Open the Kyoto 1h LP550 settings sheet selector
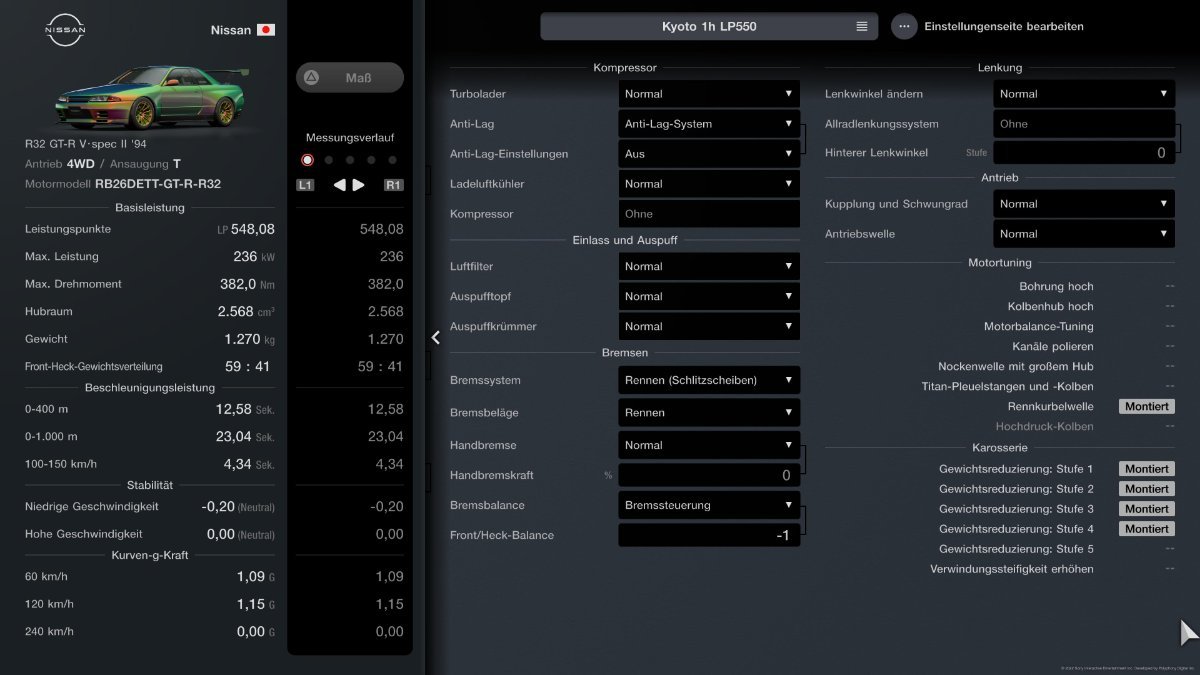The image size is (1200, 675). point(709,26)
